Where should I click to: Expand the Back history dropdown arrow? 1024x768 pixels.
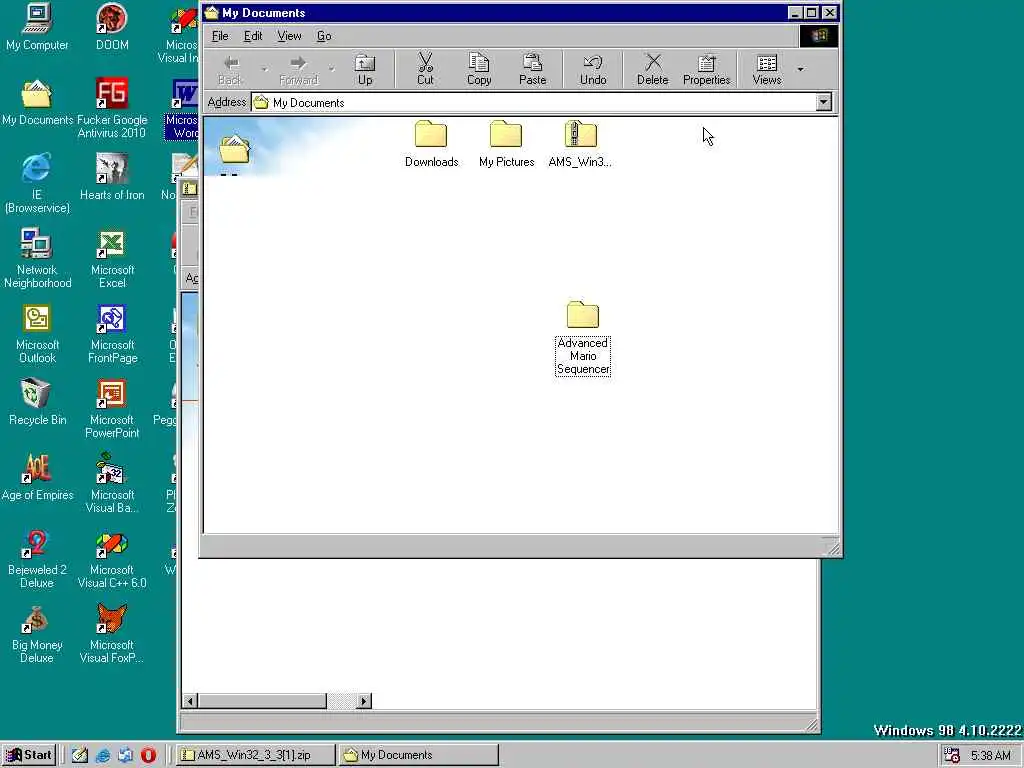(264, 69)
